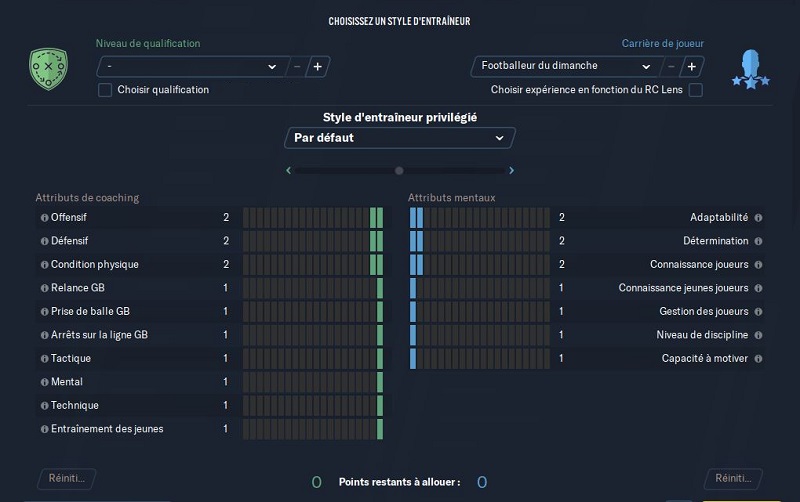Open the Niveau de qualification dropdown

(x=193, y=66)
